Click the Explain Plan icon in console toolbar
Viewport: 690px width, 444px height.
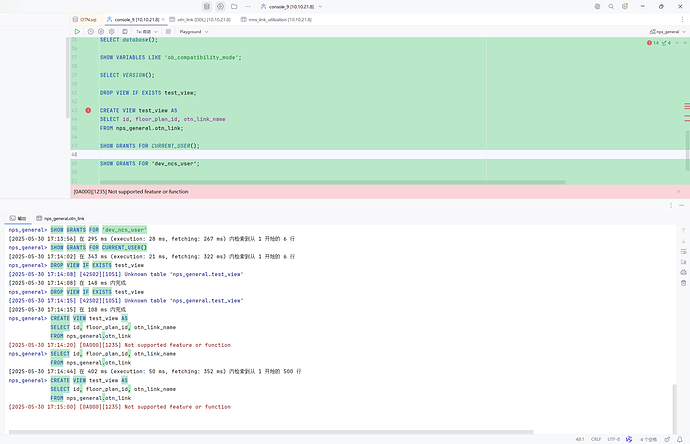pyautogui.click(x=101, y=32)
